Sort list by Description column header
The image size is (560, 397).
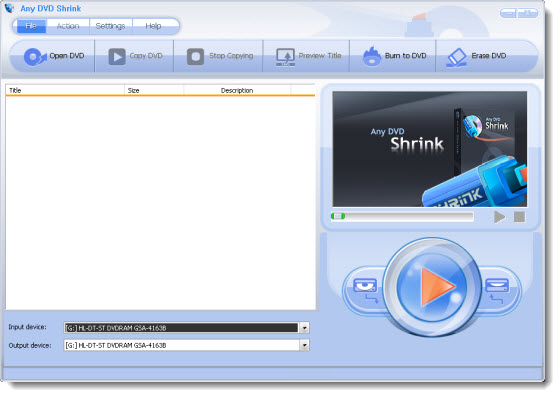[237, 90]
